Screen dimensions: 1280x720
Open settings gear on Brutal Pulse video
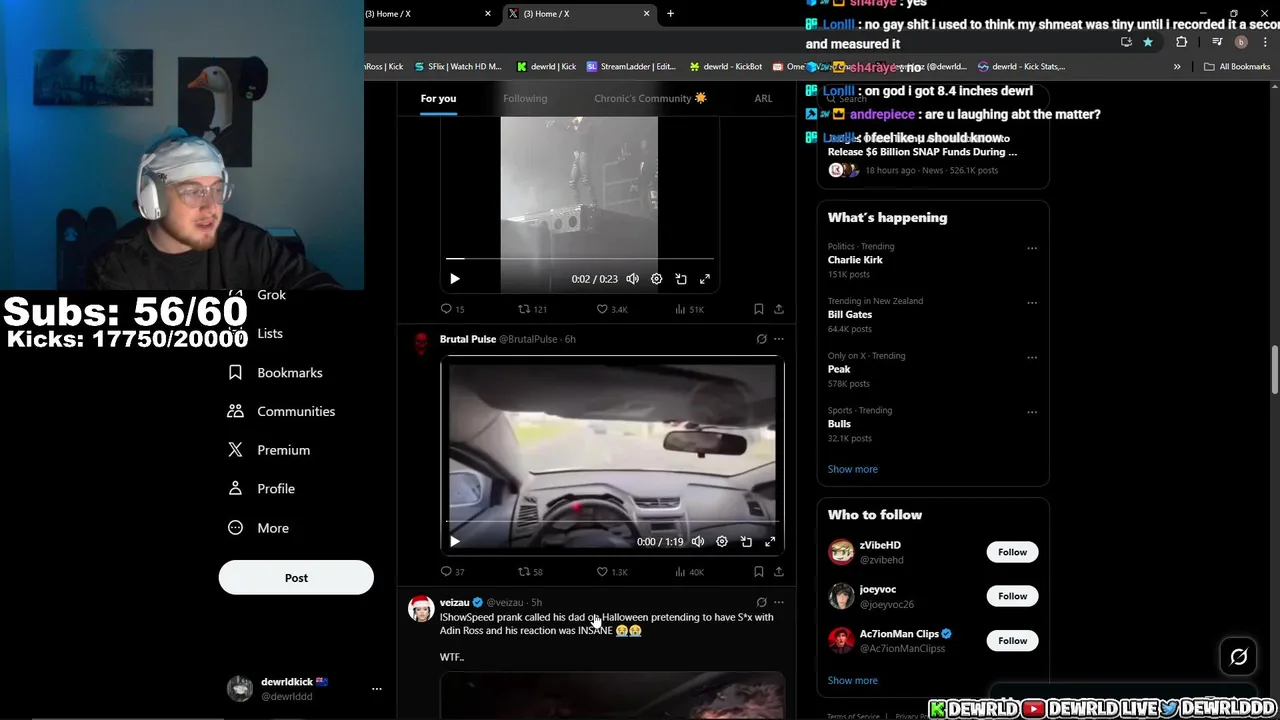pyautogui.click(x=722, y=542)
